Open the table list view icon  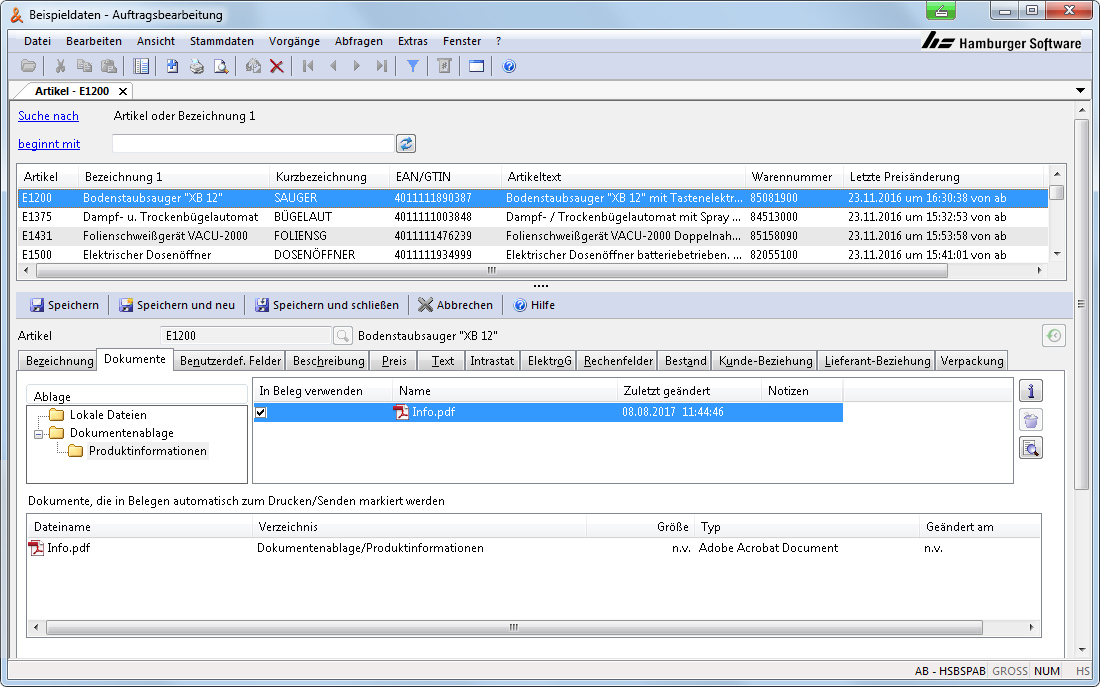pos(141,67)
